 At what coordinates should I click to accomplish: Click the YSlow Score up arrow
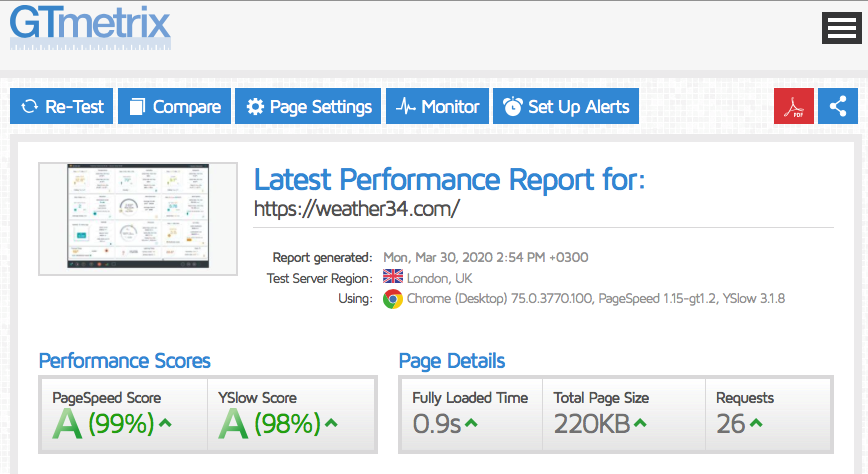331,424
